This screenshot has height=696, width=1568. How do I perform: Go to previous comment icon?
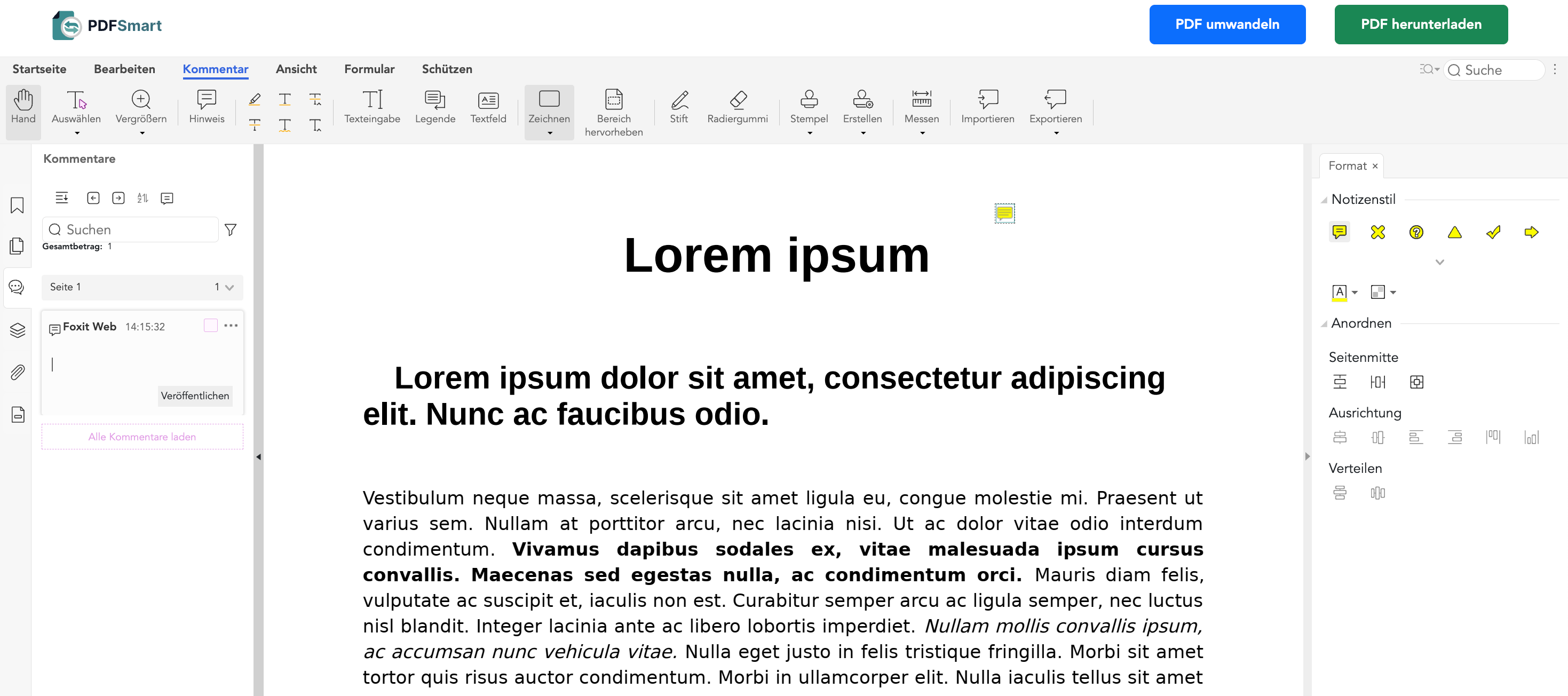[x=93, y=198]
